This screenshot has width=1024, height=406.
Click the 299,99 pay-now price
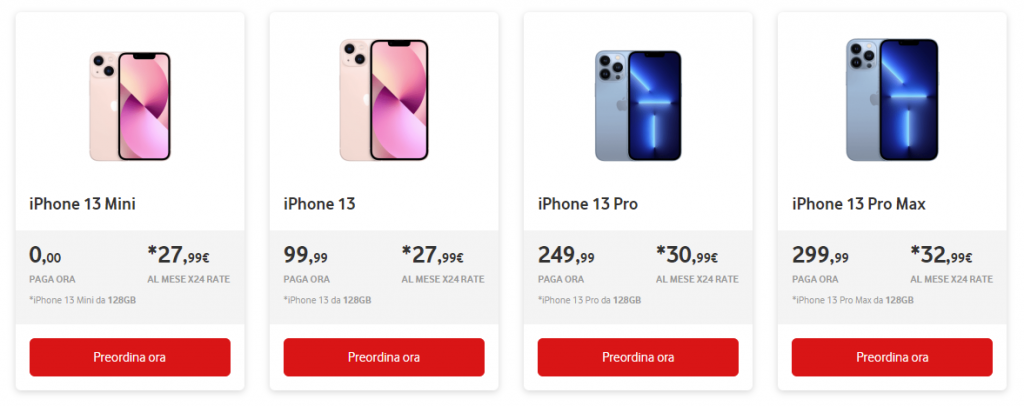coord(820,255)
